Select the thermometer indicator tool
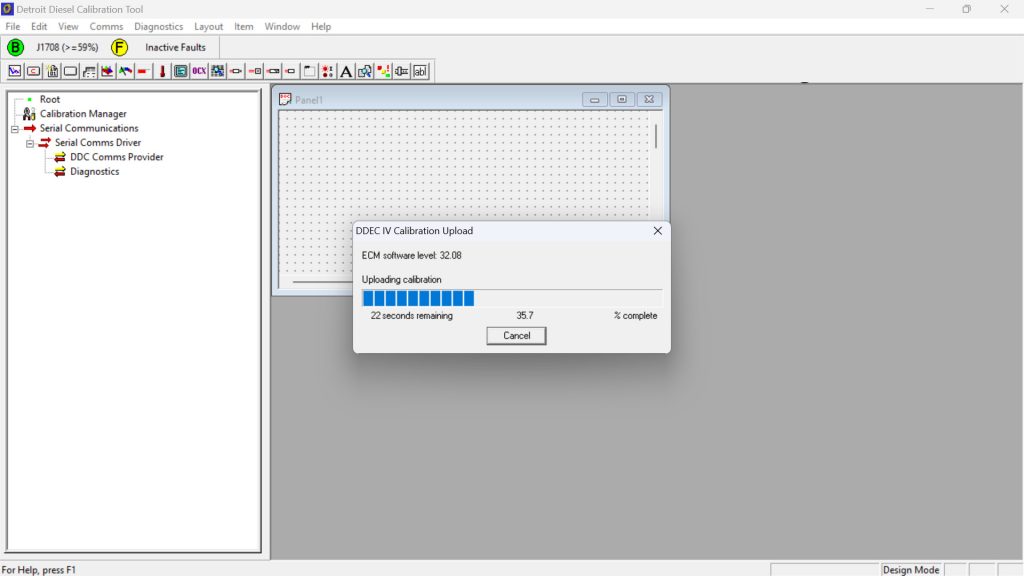 point(160,71)
